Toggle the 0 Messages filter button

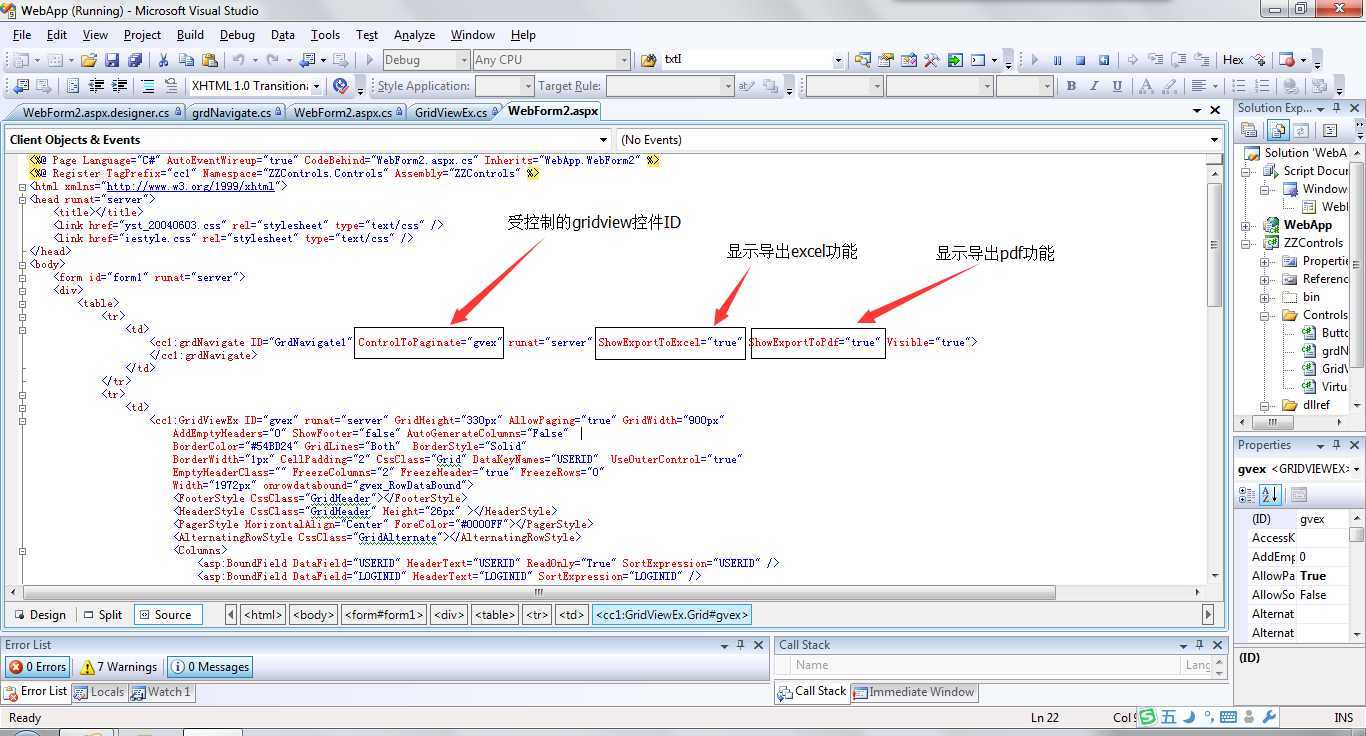click(209, 667)
